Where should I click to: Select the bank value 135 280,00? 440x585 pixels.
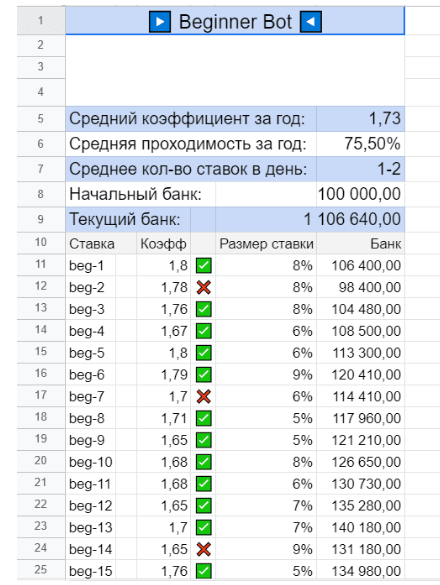361,506
